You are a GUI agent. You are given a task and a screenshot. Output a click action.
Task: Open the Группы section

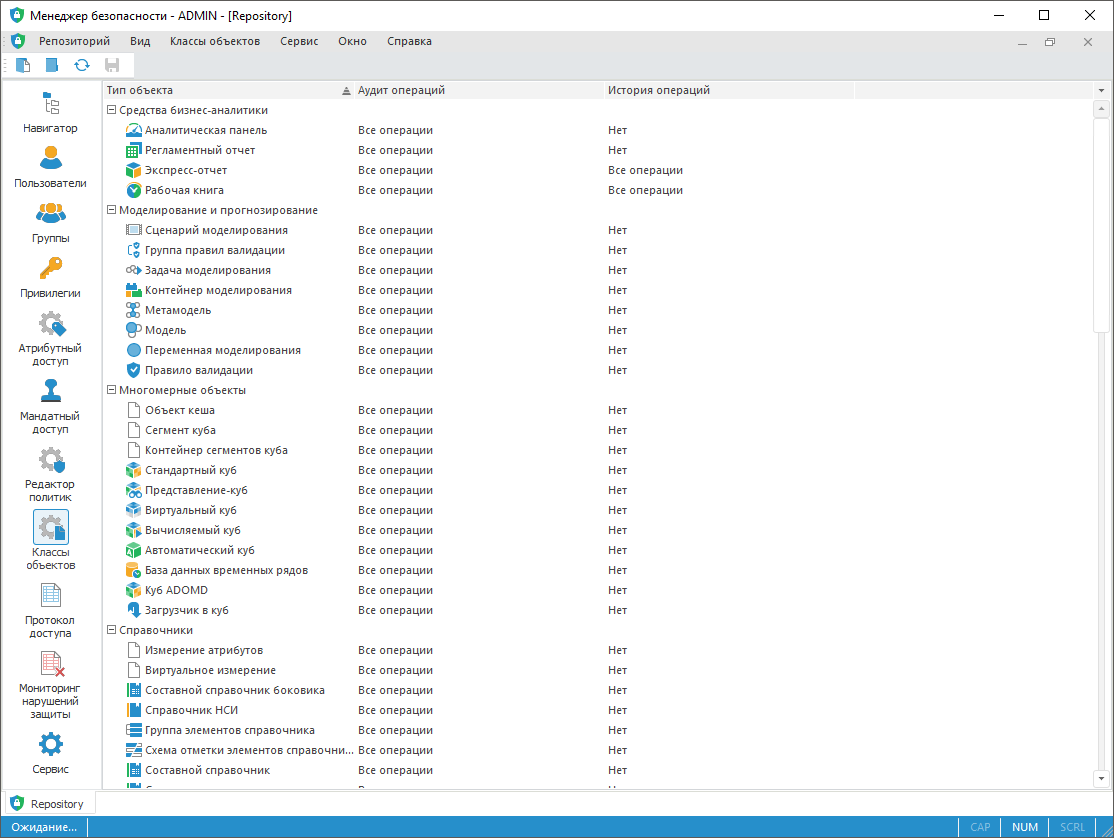point(50,222)
